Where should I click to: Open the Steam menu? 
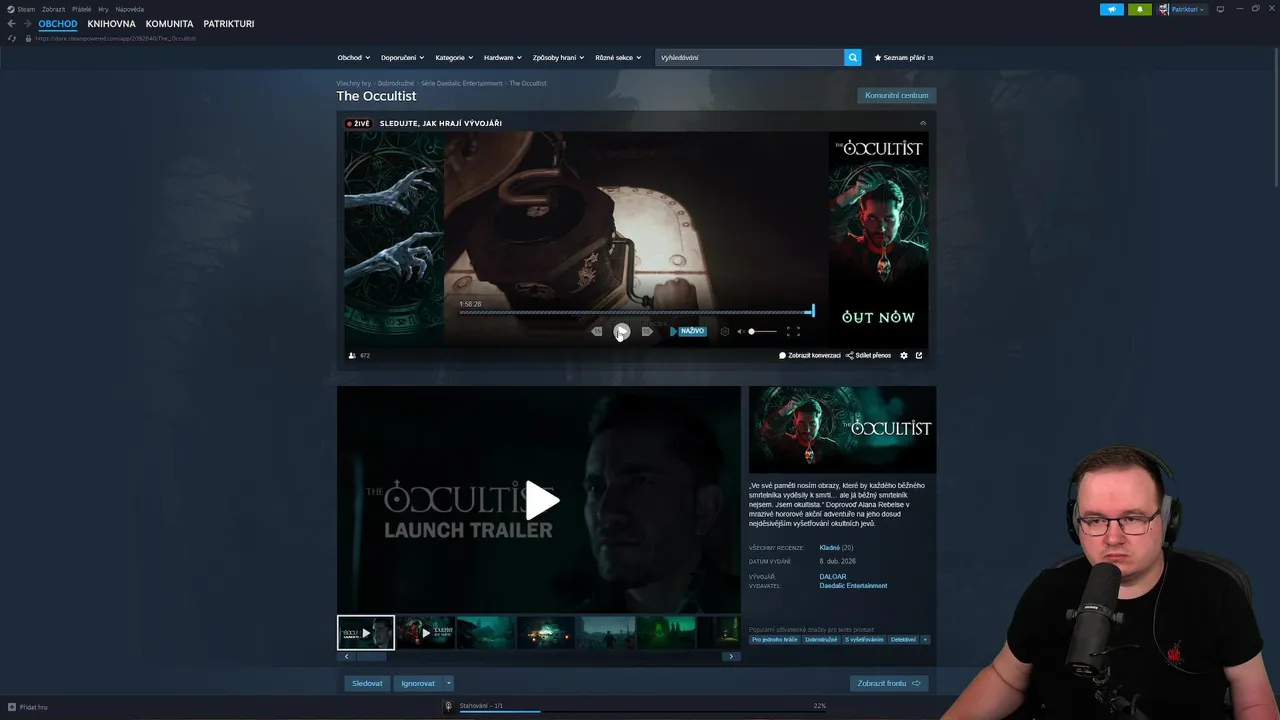pos(21,9)
